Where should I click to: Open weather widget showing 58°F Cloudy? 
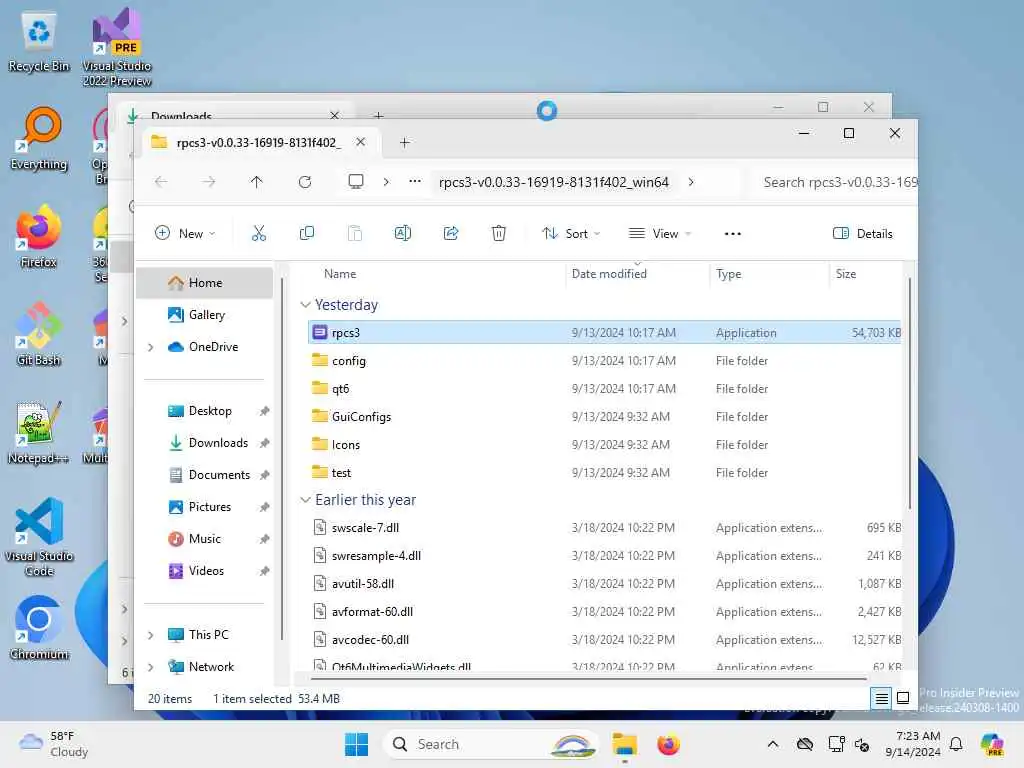tap(54, 744)
